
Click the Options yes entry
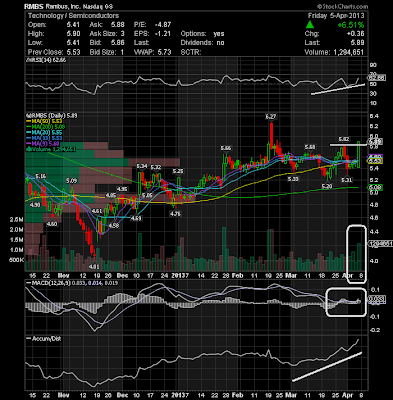(x=202, y=34)
